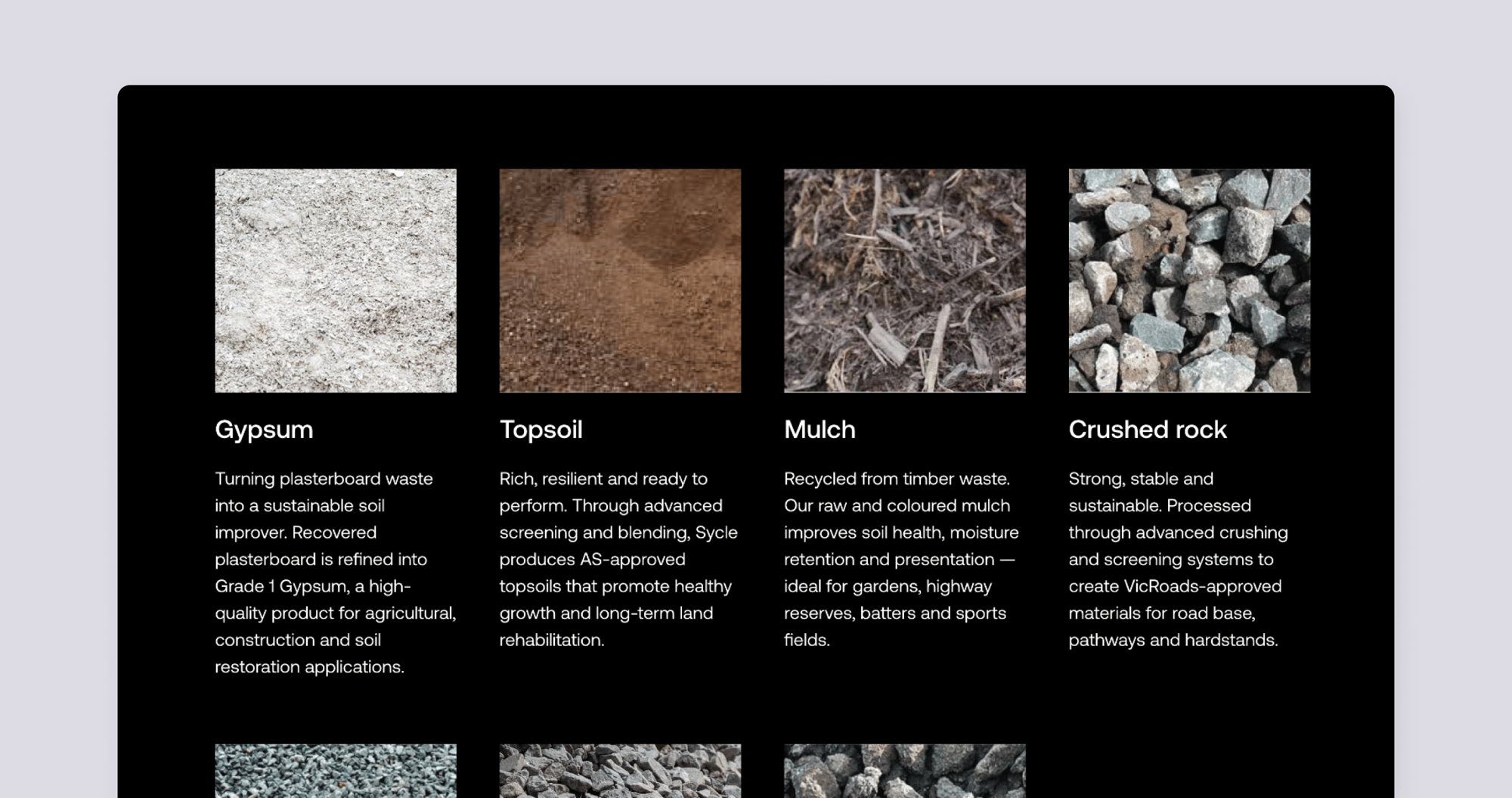
Task: Click the "Rich, resilient and ready" description paragraph
Action: (x=619, y=559)
